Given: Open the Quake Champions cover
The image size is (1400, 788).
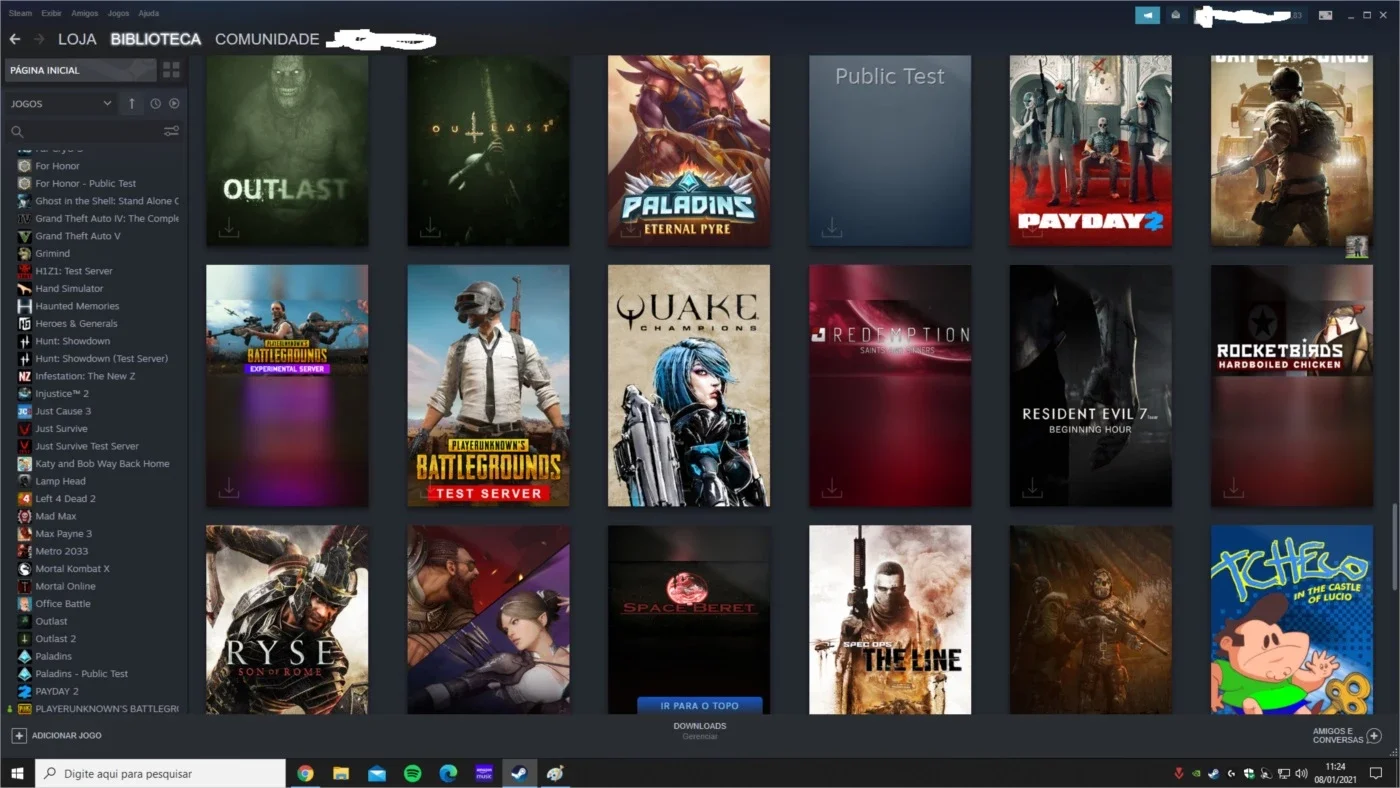Looking at the screenshot, I should click(689, 385).
